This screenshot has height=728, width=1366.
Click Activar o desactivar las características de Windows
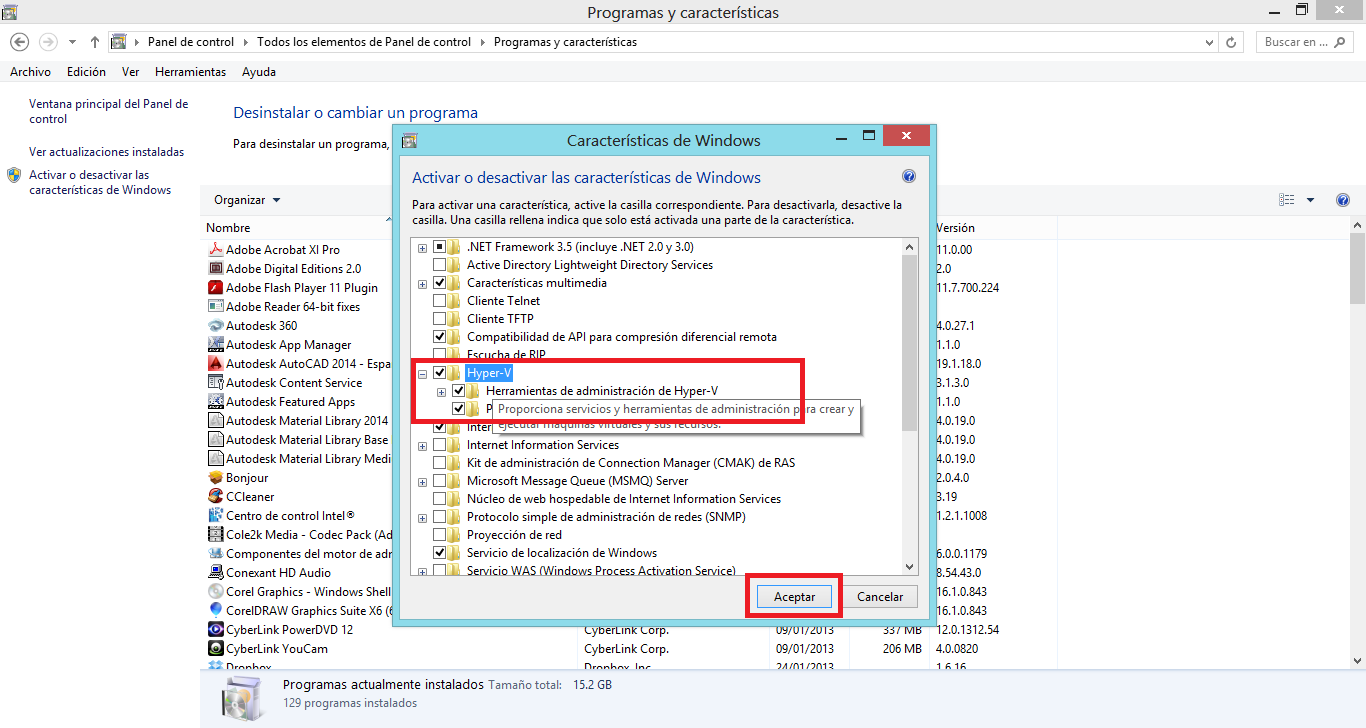[x=99, y=182]
